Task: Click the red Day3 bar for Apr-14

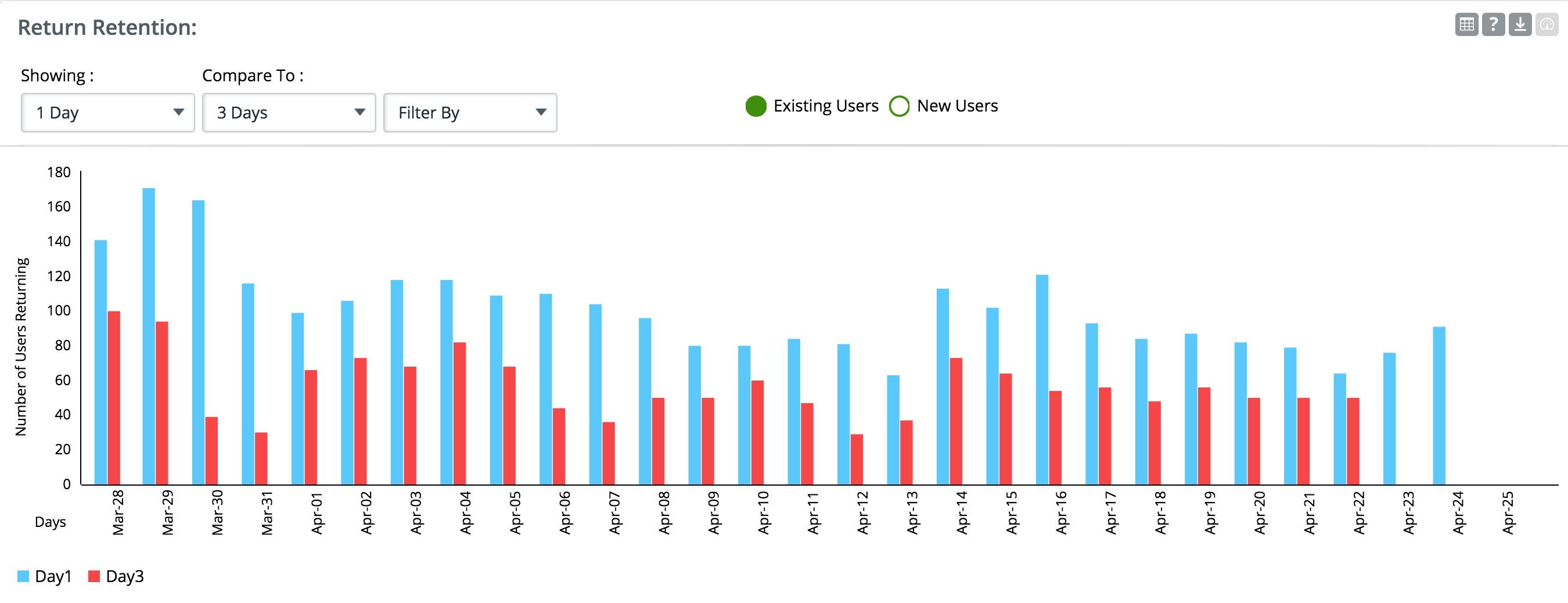Action: (x=956, y=422)
